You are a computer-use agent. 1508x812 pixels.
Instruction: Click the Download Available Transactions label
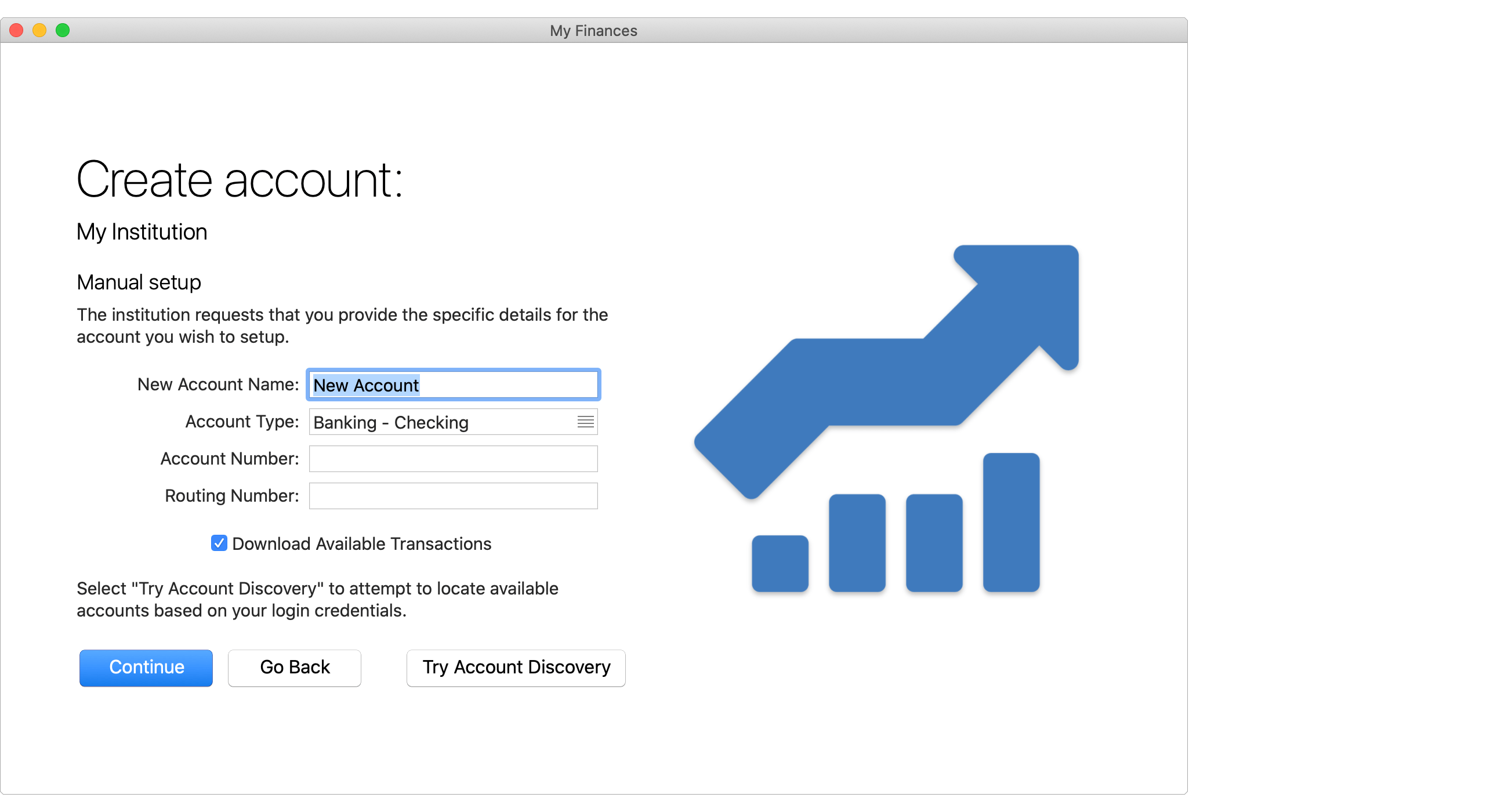[x=361, y=544]
